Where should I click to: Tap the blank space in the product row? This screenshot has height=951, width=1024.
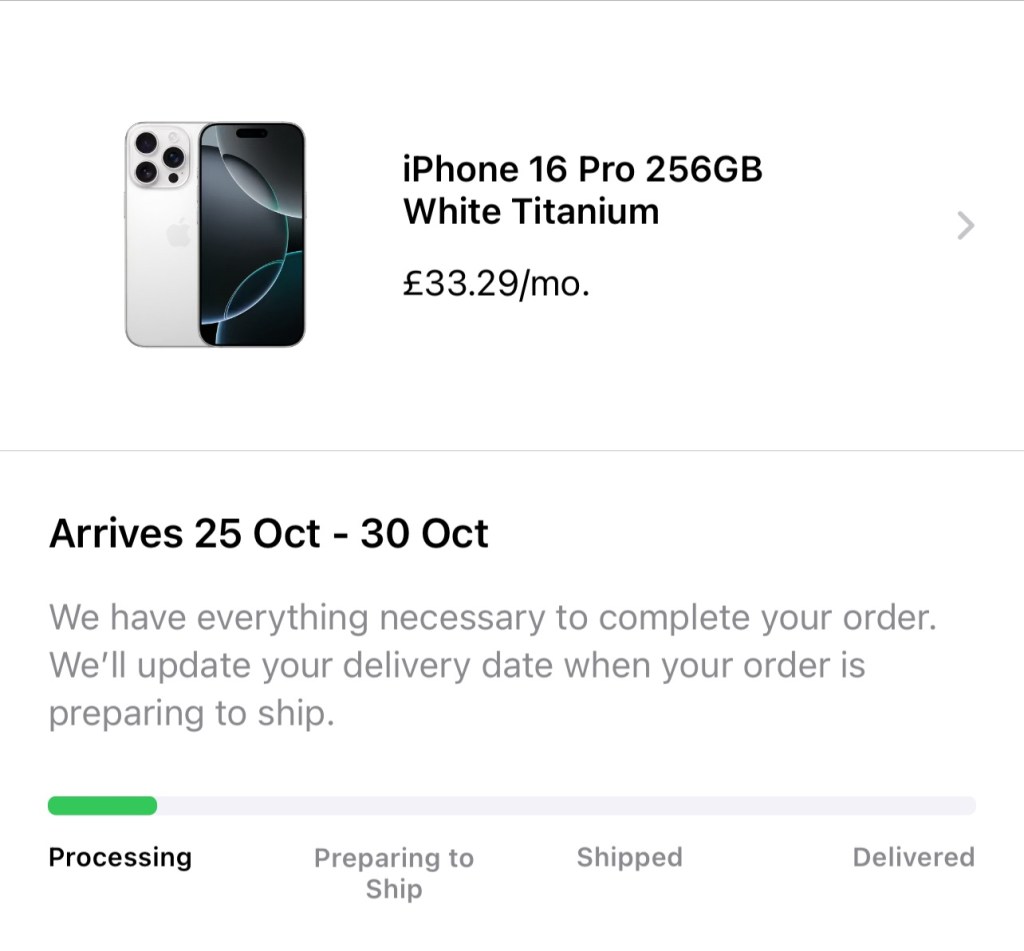pyautogui.click(x=820, y=330)
